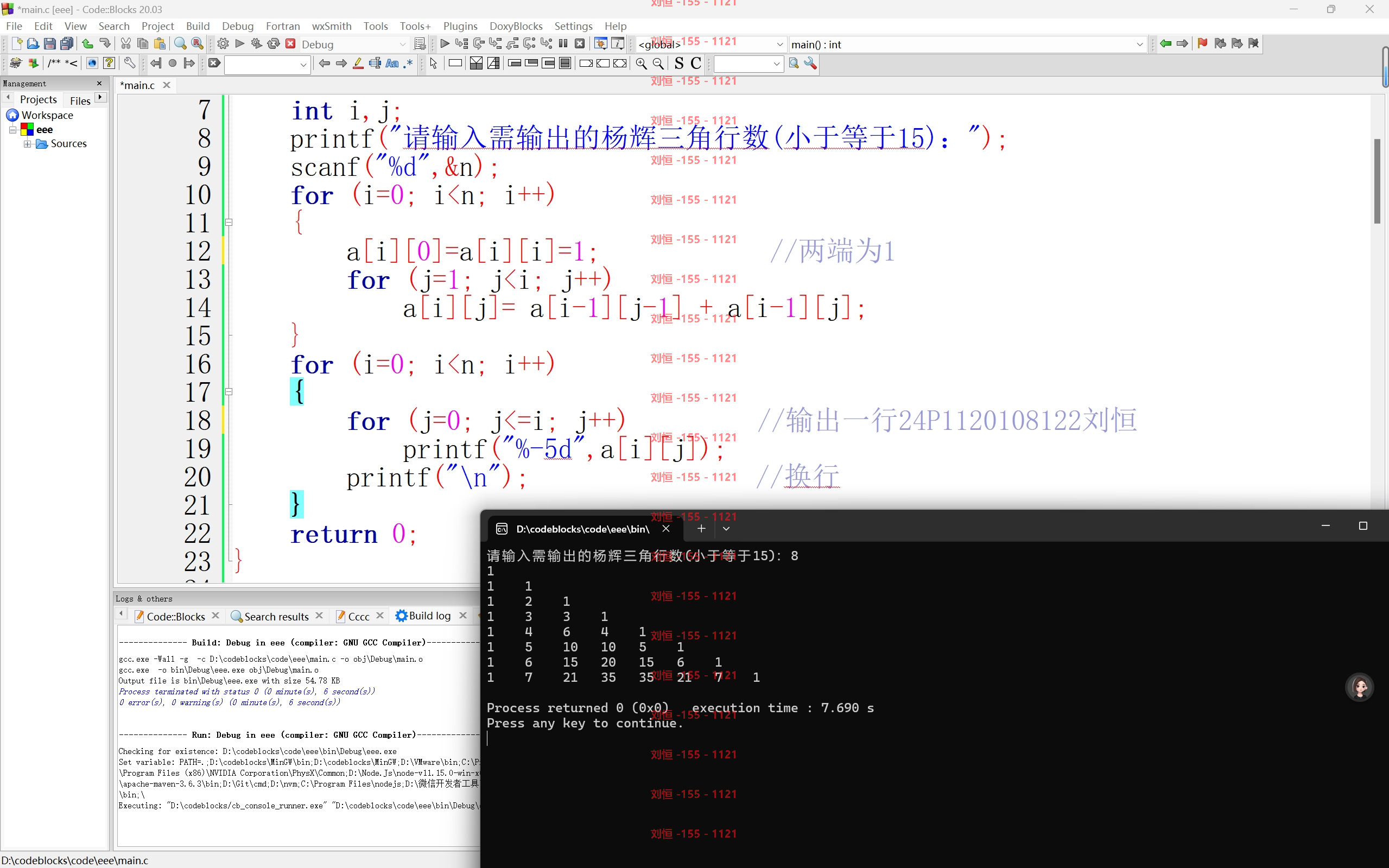The image size is (1389, 868).
Task: Open the Build menu
Action: coord(198,26)
